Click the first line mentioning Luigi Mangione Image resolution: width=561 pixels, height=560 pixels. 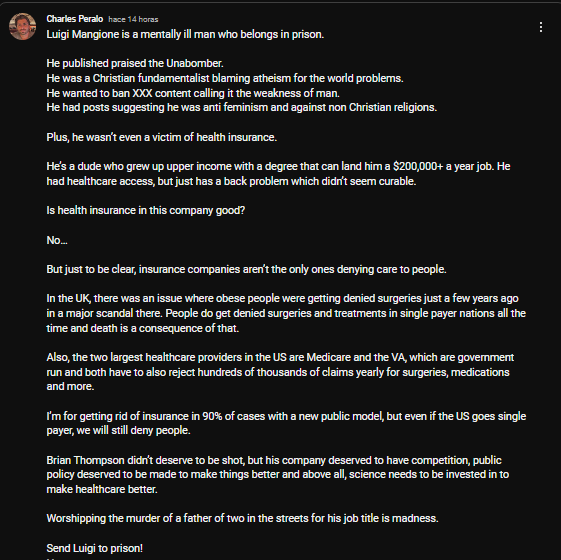185,34
